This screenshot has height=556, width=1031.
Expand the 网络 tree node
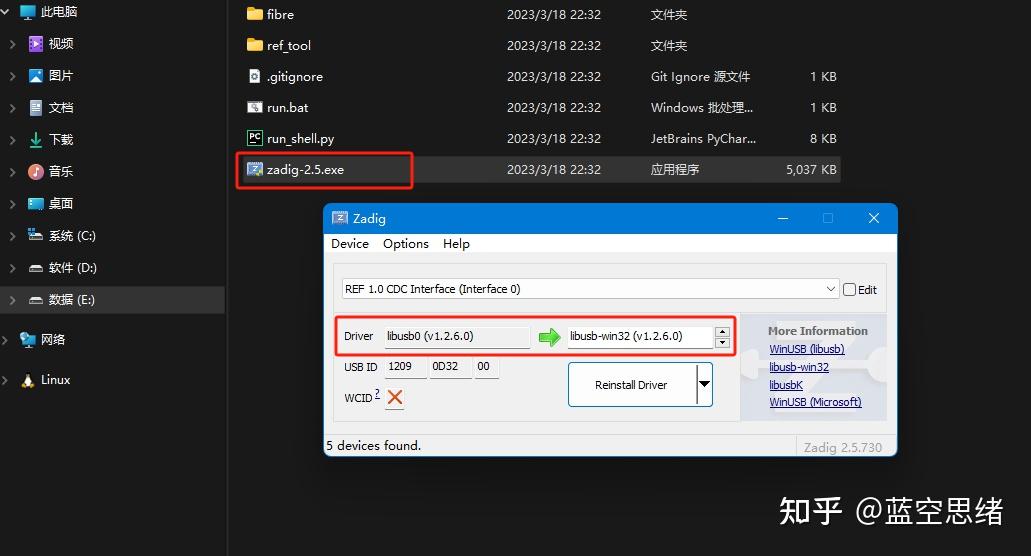[x=5, y=340]
